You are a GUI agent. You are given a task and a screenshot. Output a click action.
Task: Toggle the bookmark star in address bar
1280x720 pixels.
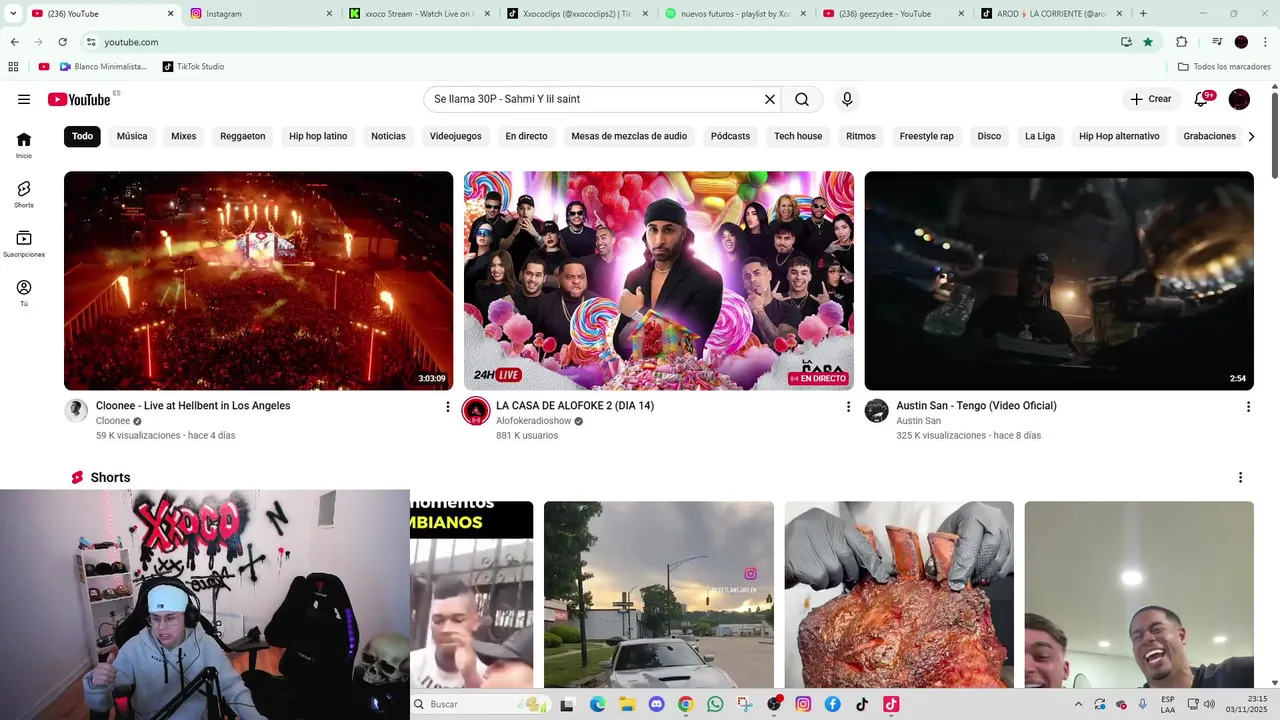[x=1148, y=42]
